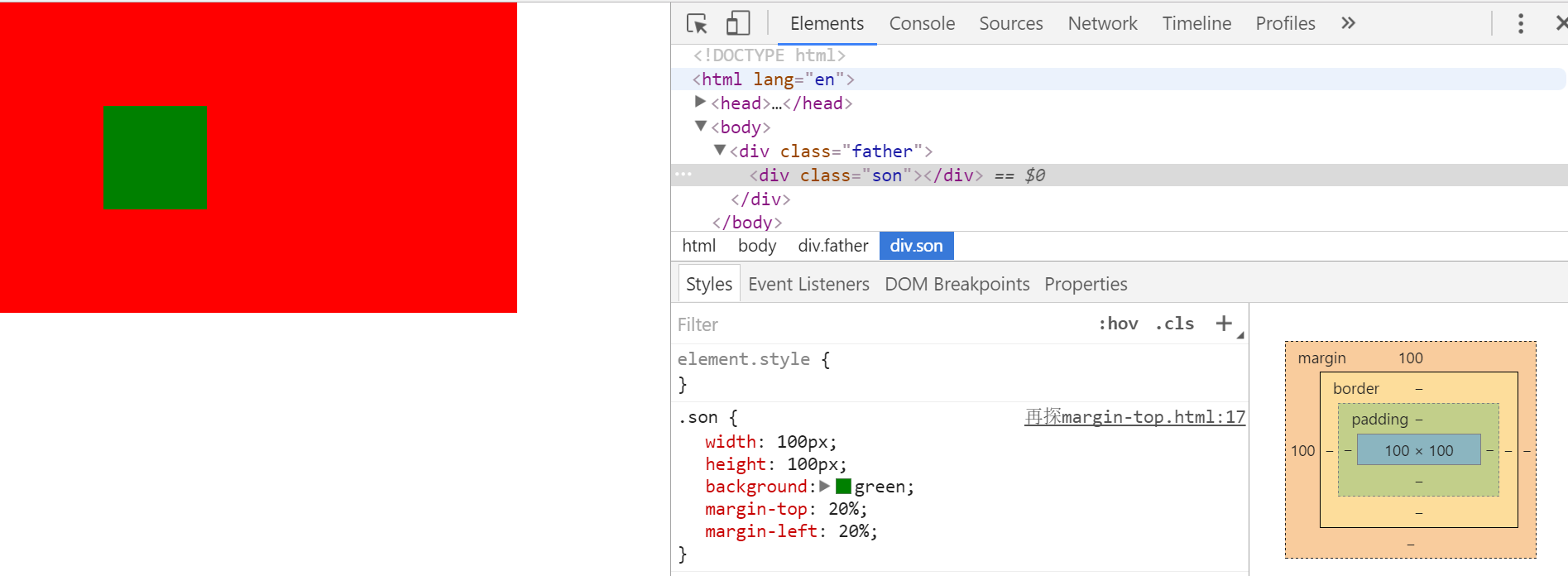Close the DevTools panel
Viewport: 1568px width, 576px height.
tap(1561, 23)
